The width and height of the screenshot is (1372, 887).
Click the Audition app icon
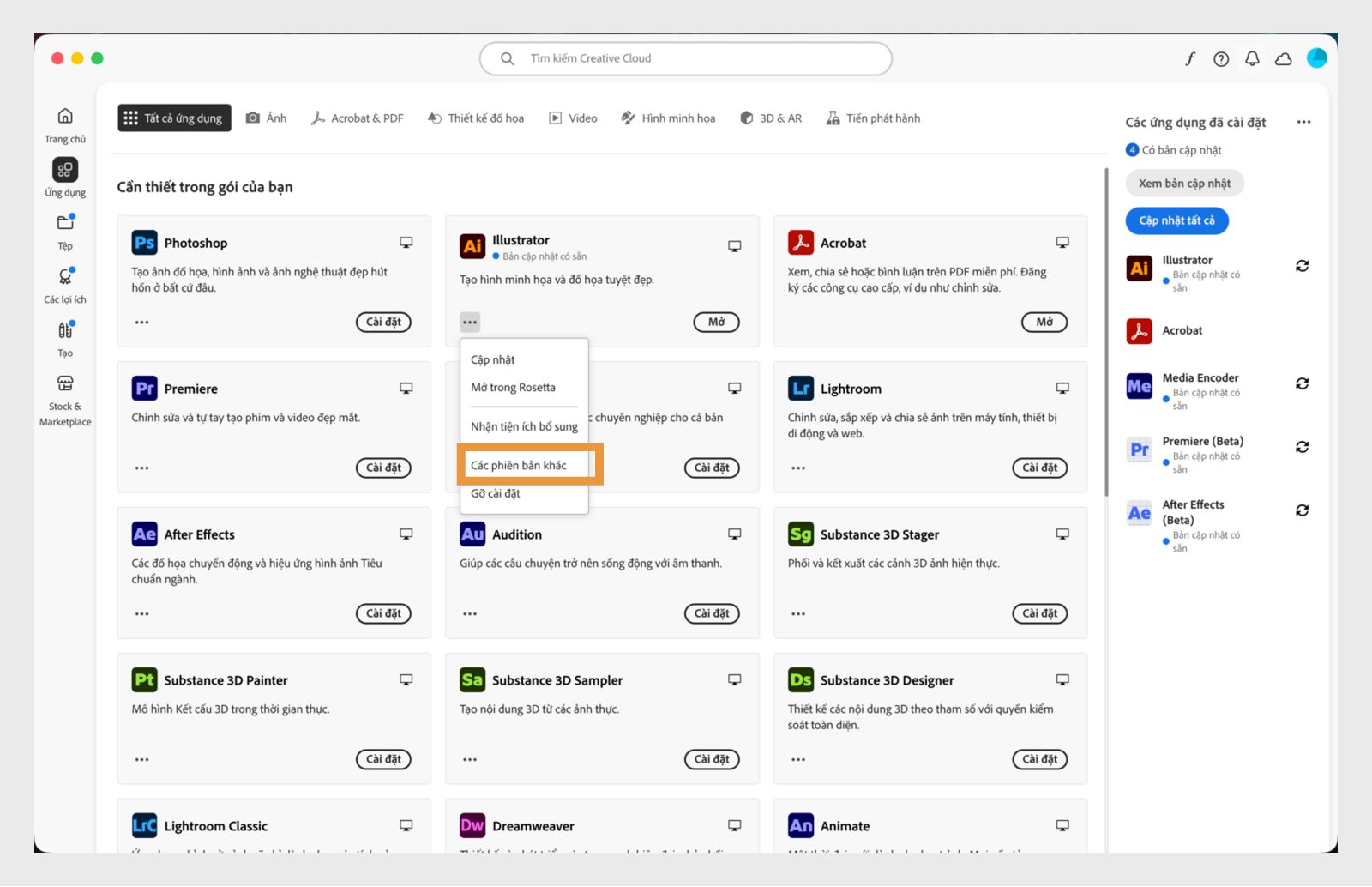pyautogui.click(x=472, y=534)
